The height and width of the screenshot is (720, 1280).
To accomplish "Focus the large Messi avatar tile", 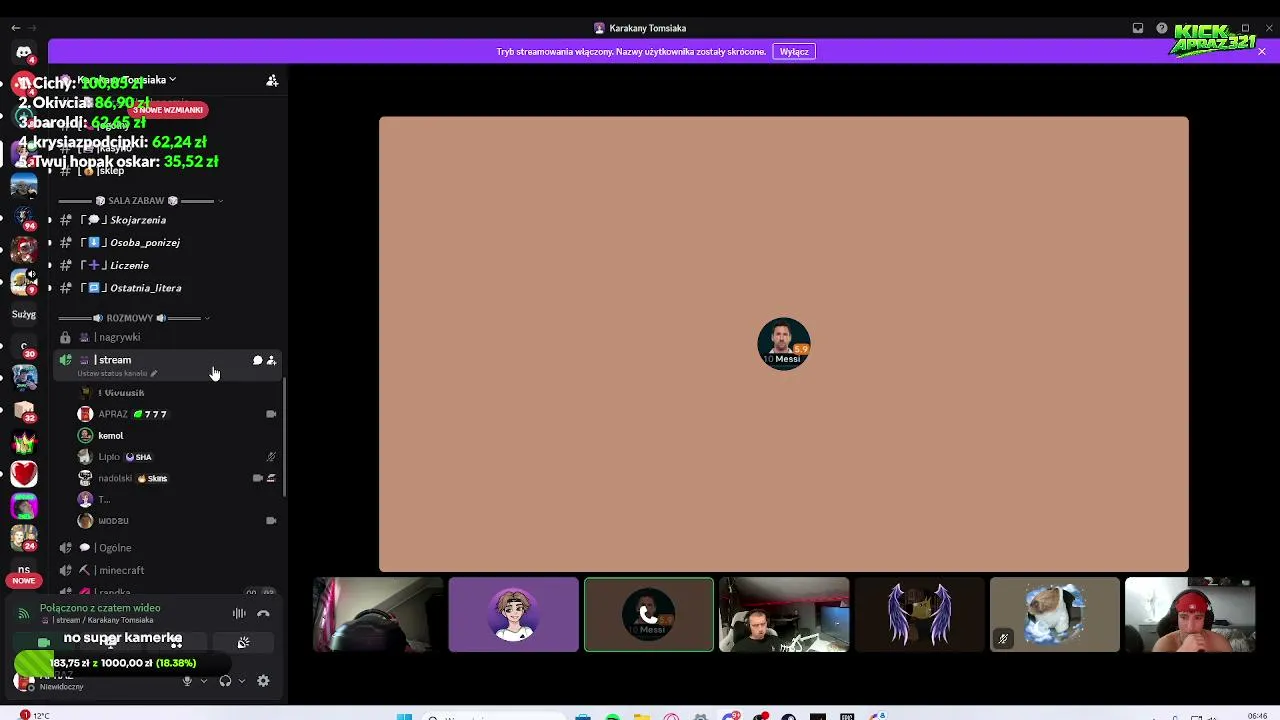I will click(784, 344).
